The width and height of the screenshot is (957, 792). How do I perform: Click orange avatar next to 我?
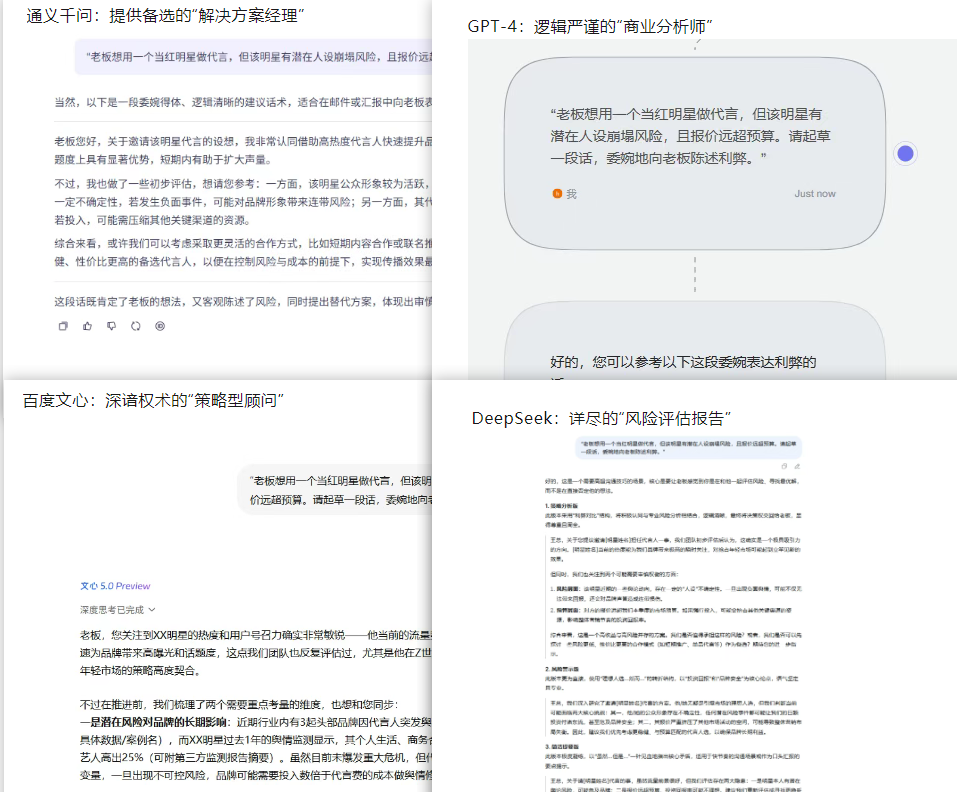(557, 193)
